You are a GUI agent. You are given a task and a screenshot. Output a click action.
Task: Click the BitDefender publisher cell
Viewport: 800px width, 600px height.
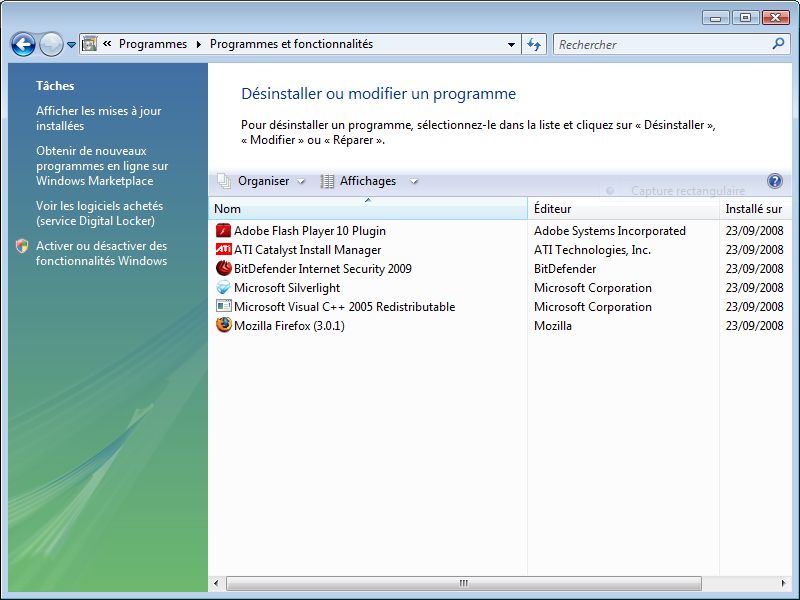[x=565, y=269]
